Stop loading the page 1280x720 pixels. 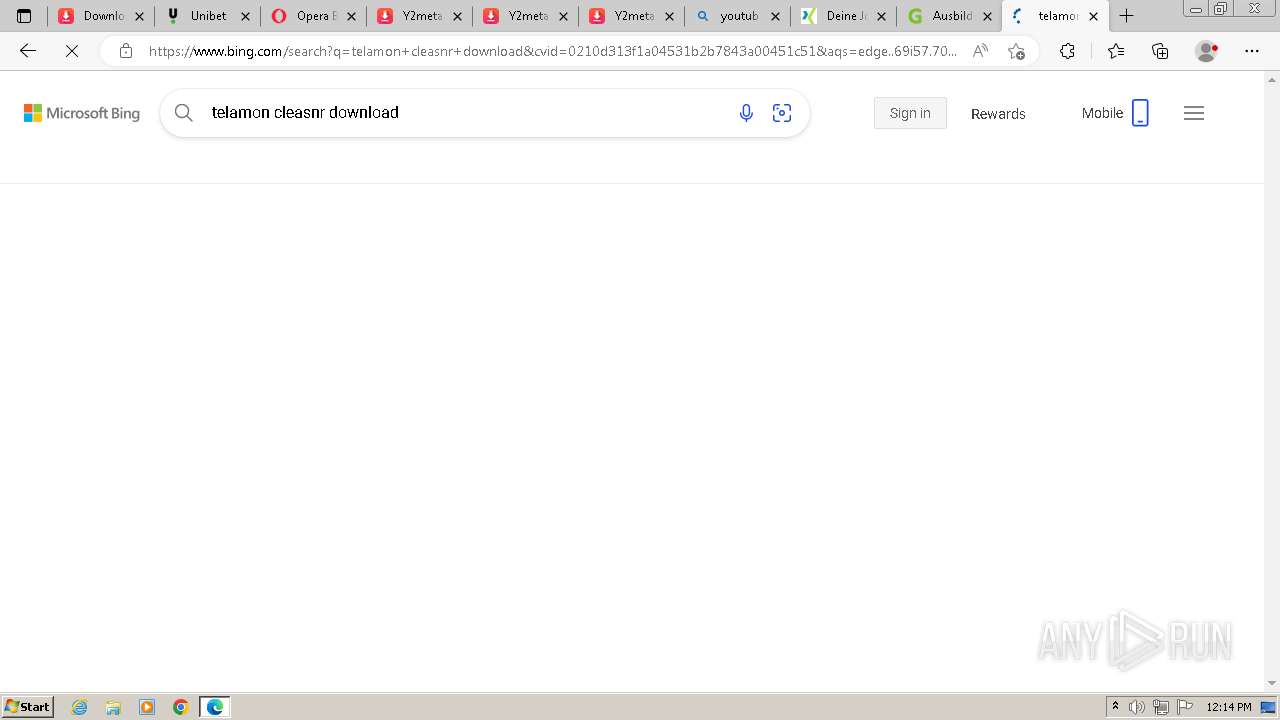pyautogui.click(x=72, y=51)
